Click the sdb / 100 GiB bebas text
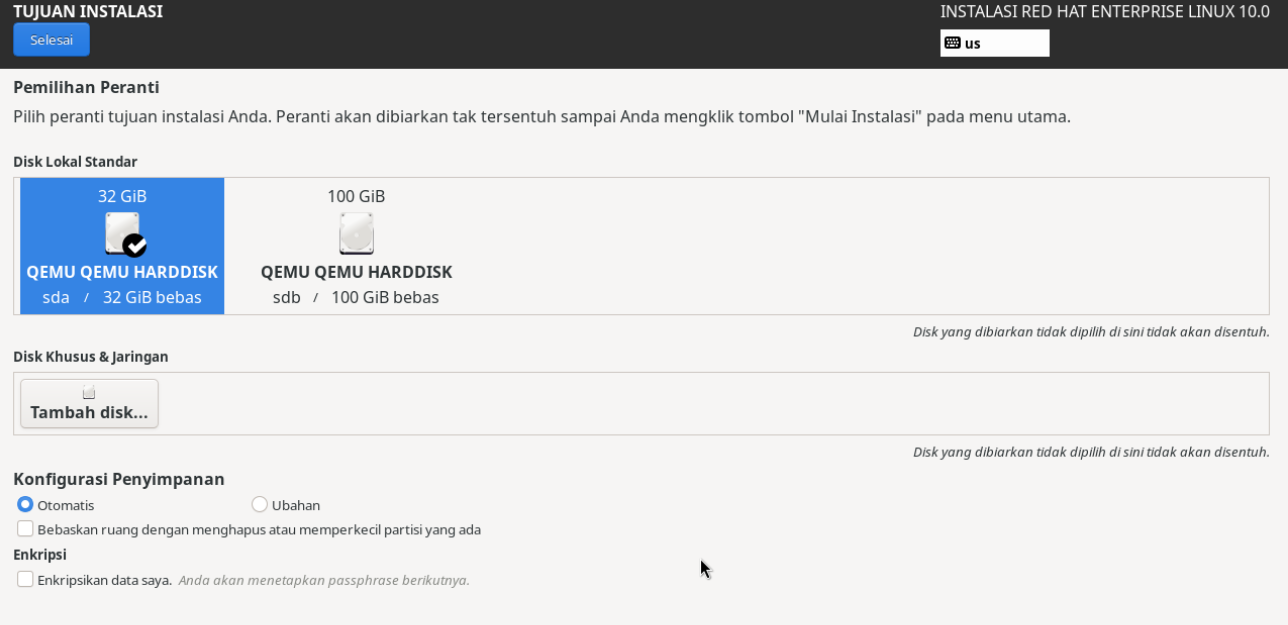1288x625 pixels. coord(356,298)
